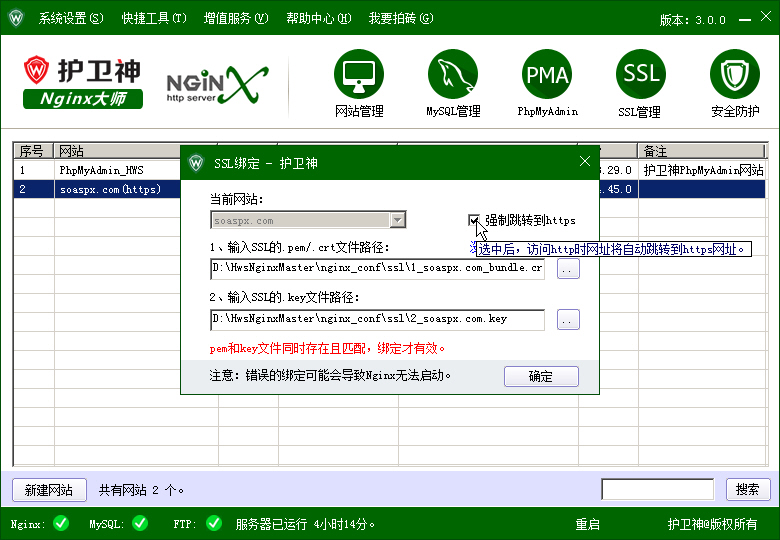Toggle the 强制跳转到https checkbox

pos(474,220)
